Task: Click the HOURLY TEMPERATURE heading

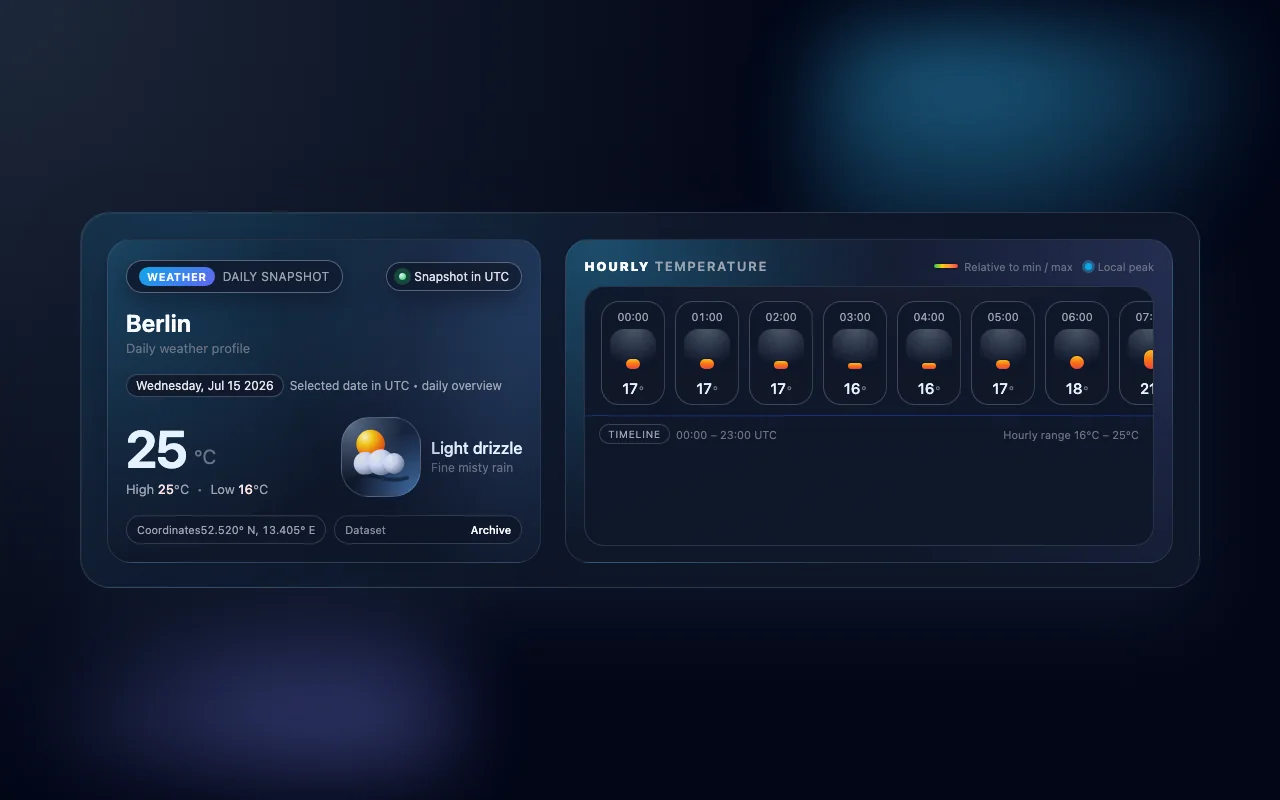Action: [x=676, y=267]
